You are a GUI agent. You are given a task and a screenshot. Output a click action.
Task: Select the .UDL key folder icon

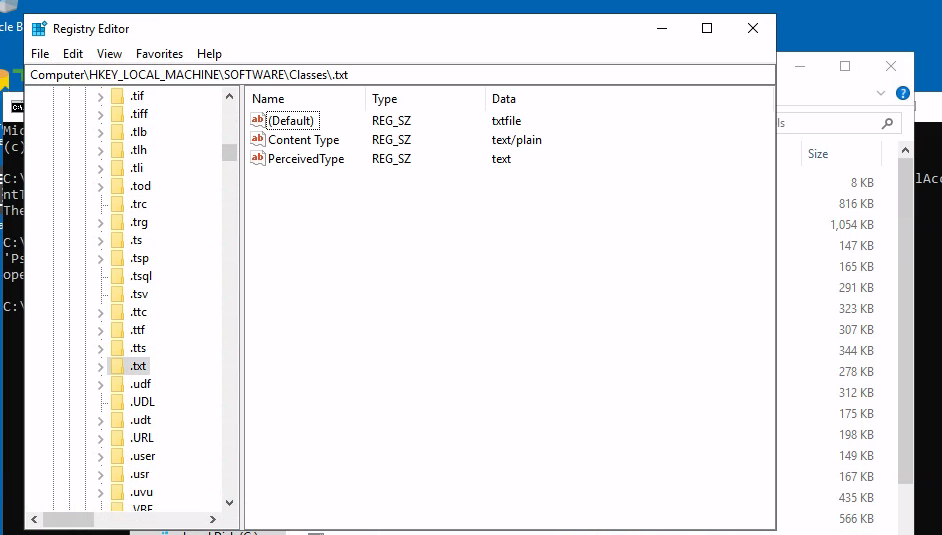(118, 402)
